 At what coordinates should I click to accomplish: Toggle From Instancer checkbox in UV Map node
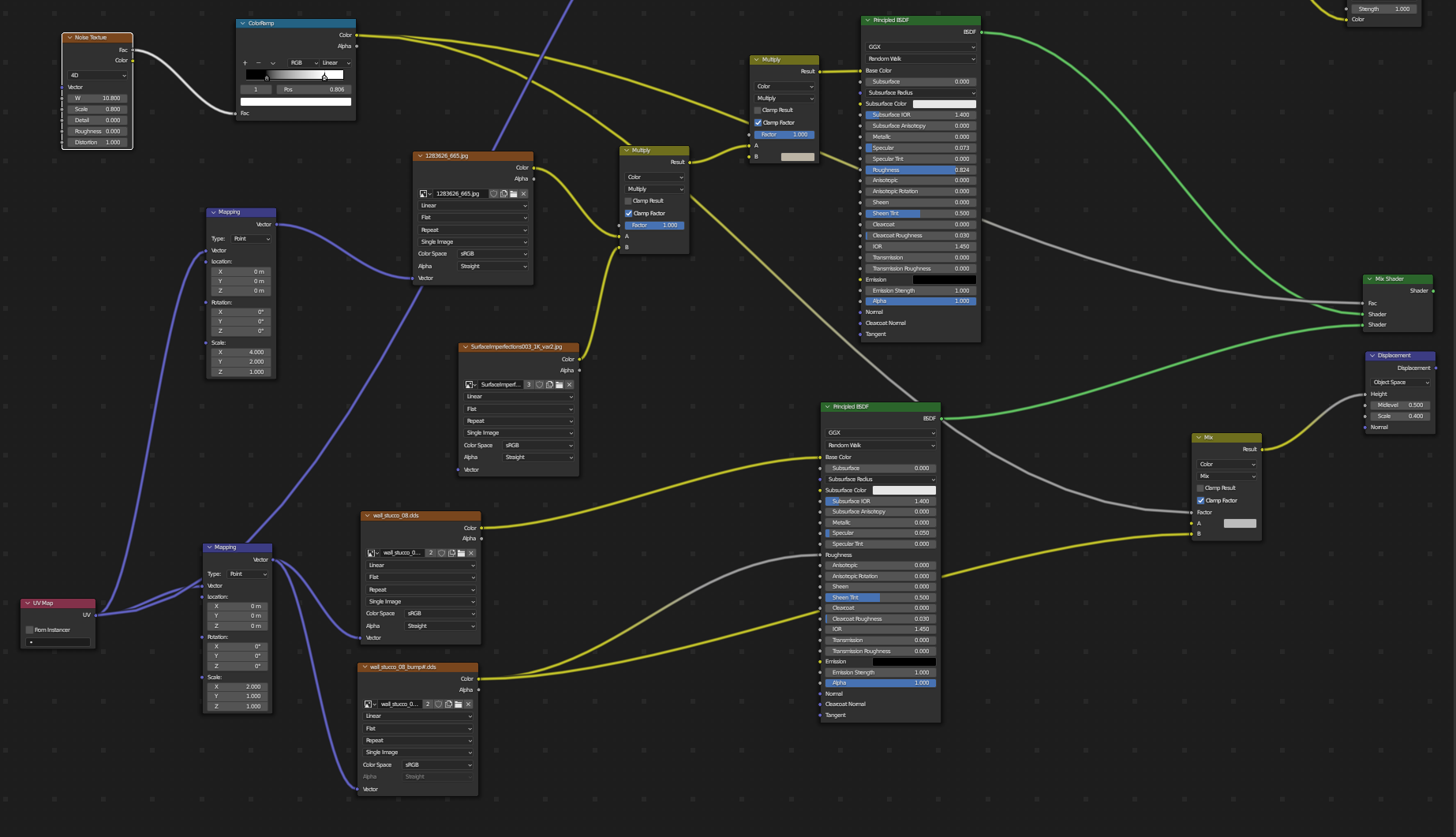point(30,630)
